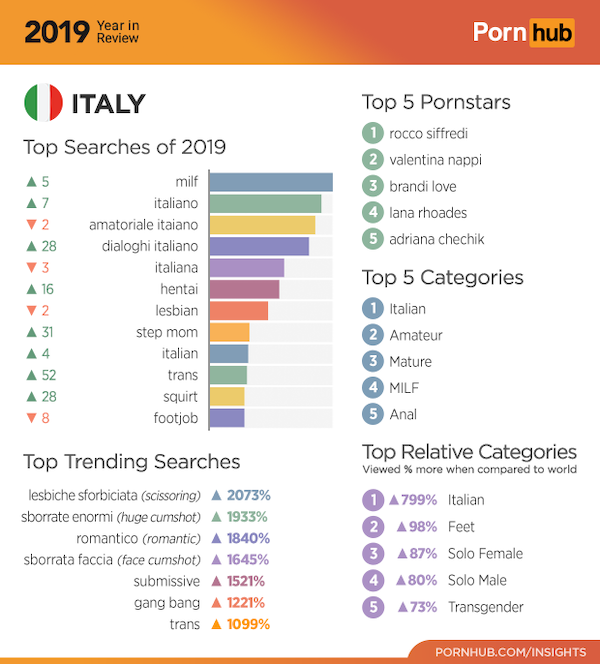The height and width of the screenshot is (664, 600).
Task: Click the 2019 Year in Review title
Action: coord(82,32)
